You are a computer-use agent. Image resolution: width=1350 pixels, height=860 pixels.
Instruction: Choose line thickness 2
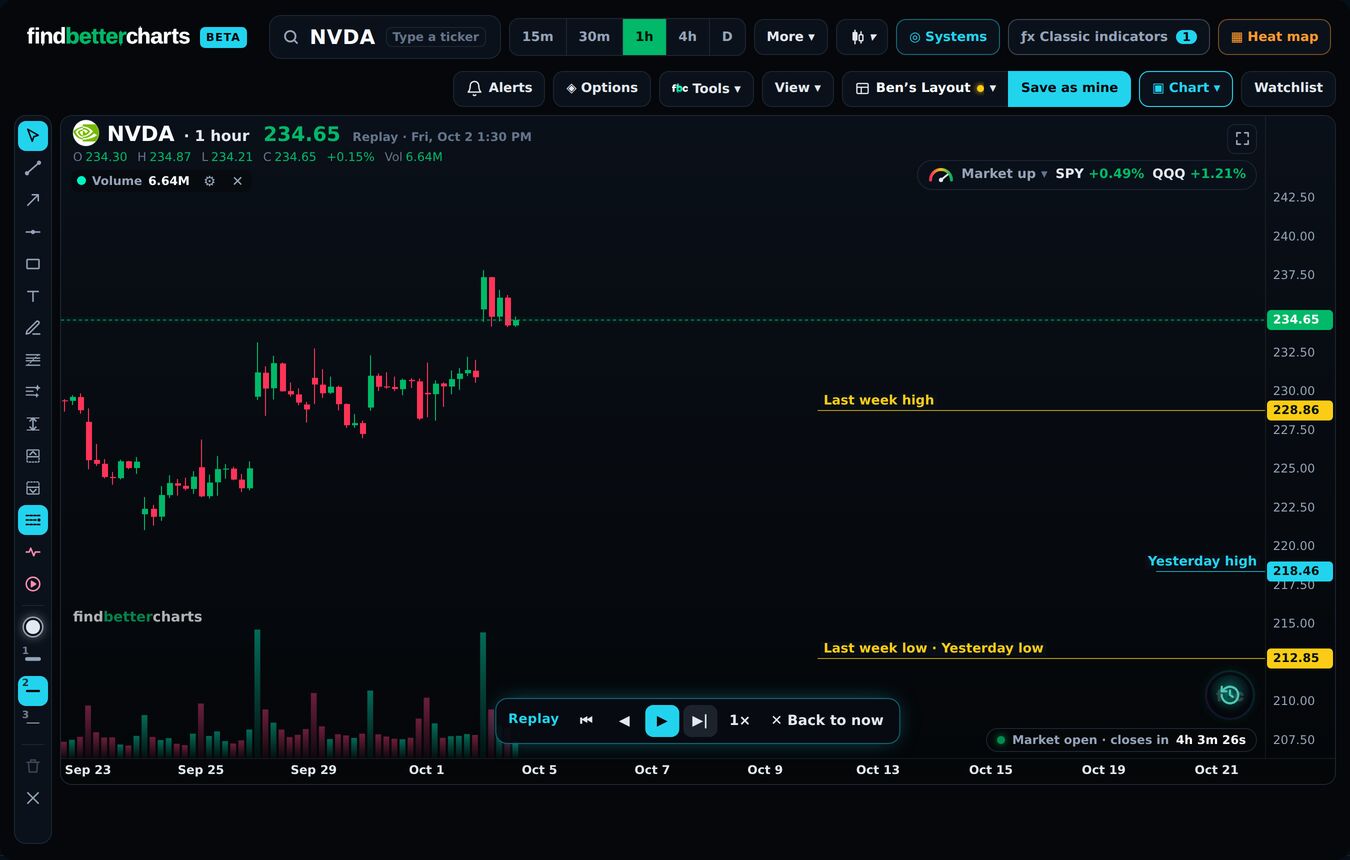point(33,691)
